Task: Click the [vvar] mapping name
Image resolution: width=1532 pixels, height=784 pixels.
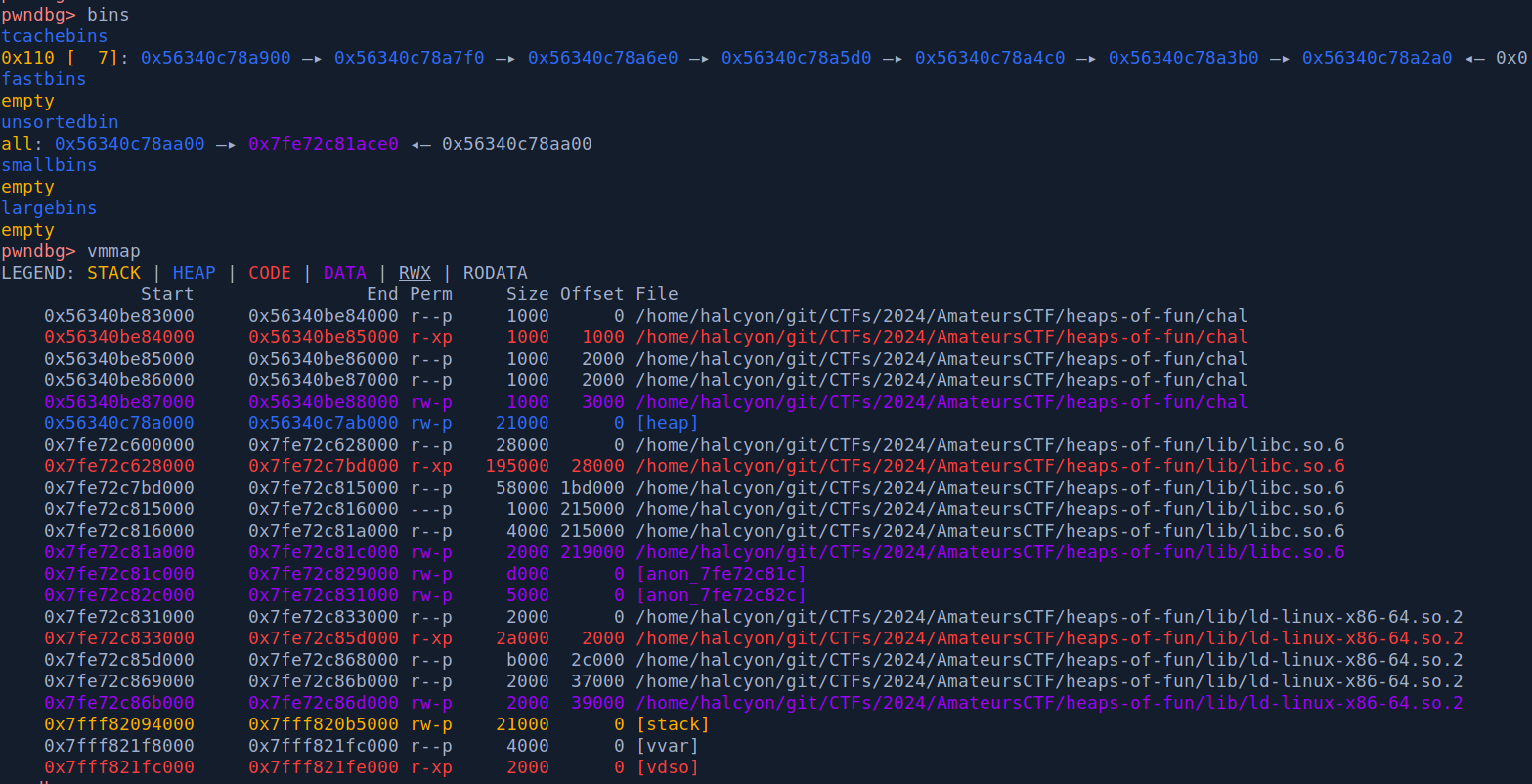Action: [x=667, y=746]
